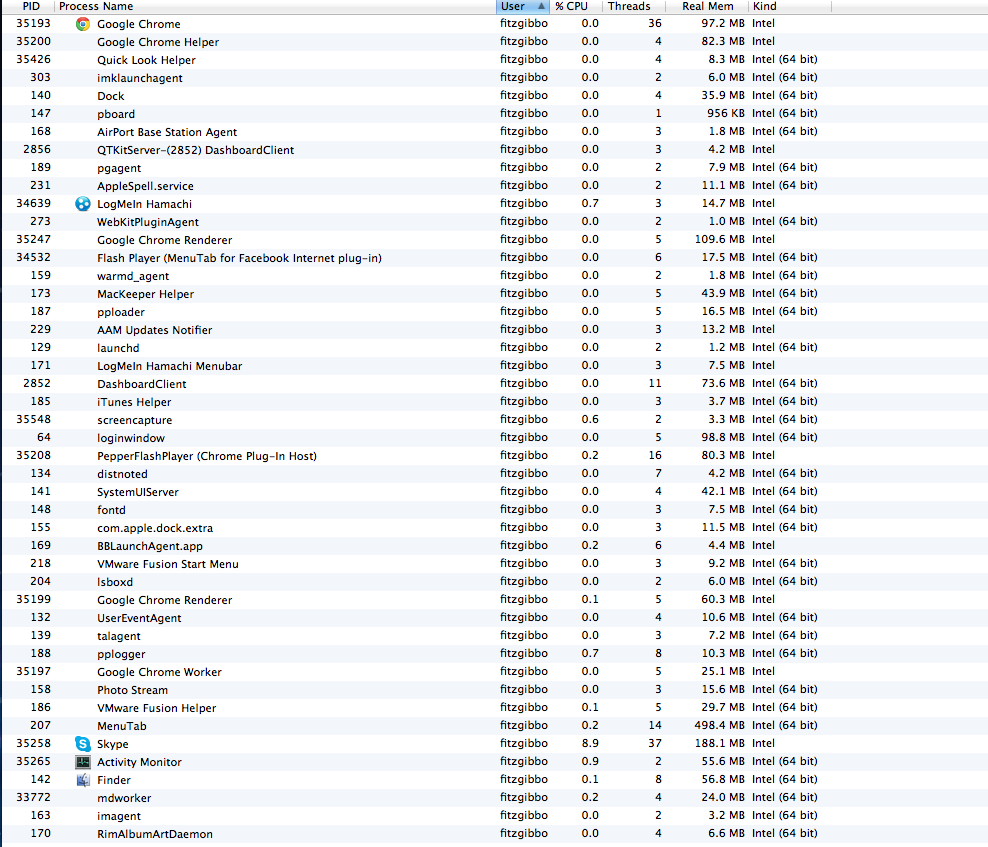Select QTKitServer-(2852) DashboardClient row
This screenshot has height=847, width=988.
click(494, 150)
